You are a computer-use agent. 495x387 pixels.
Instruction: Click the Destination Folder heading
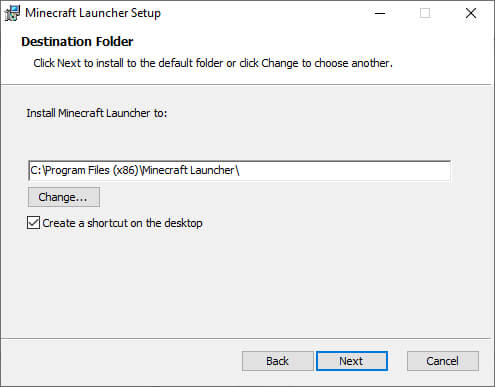pyautogui.click(x=77, y=42)
